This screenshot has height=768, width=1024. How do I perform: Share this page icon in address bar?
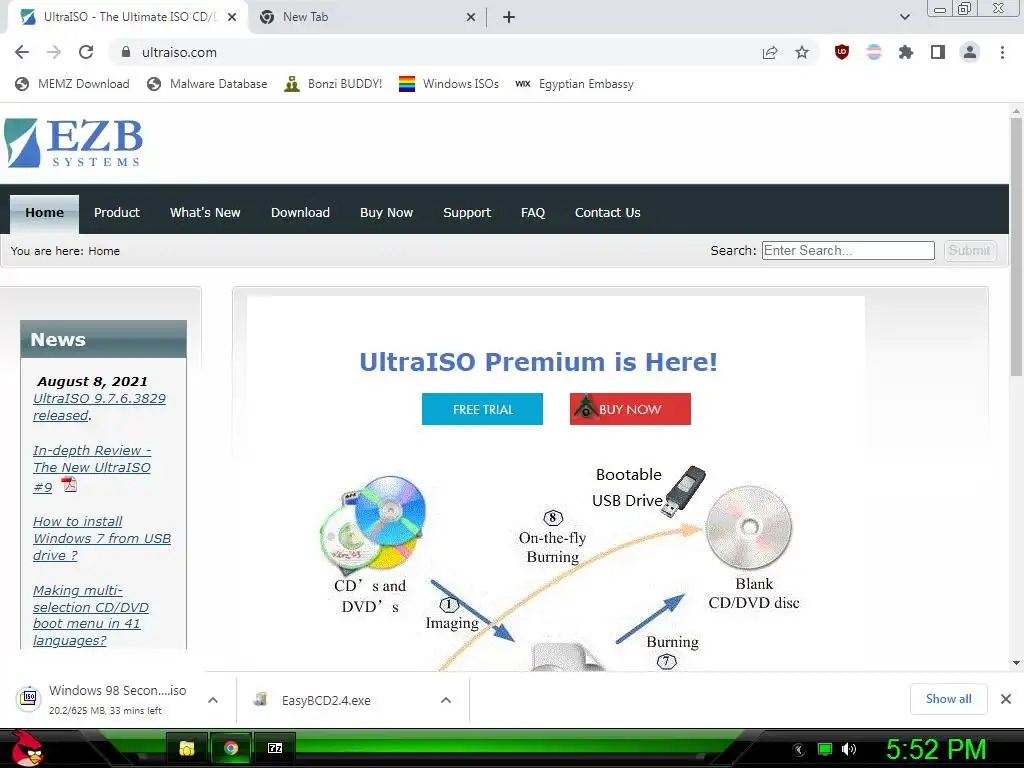(x=770, y=52)
